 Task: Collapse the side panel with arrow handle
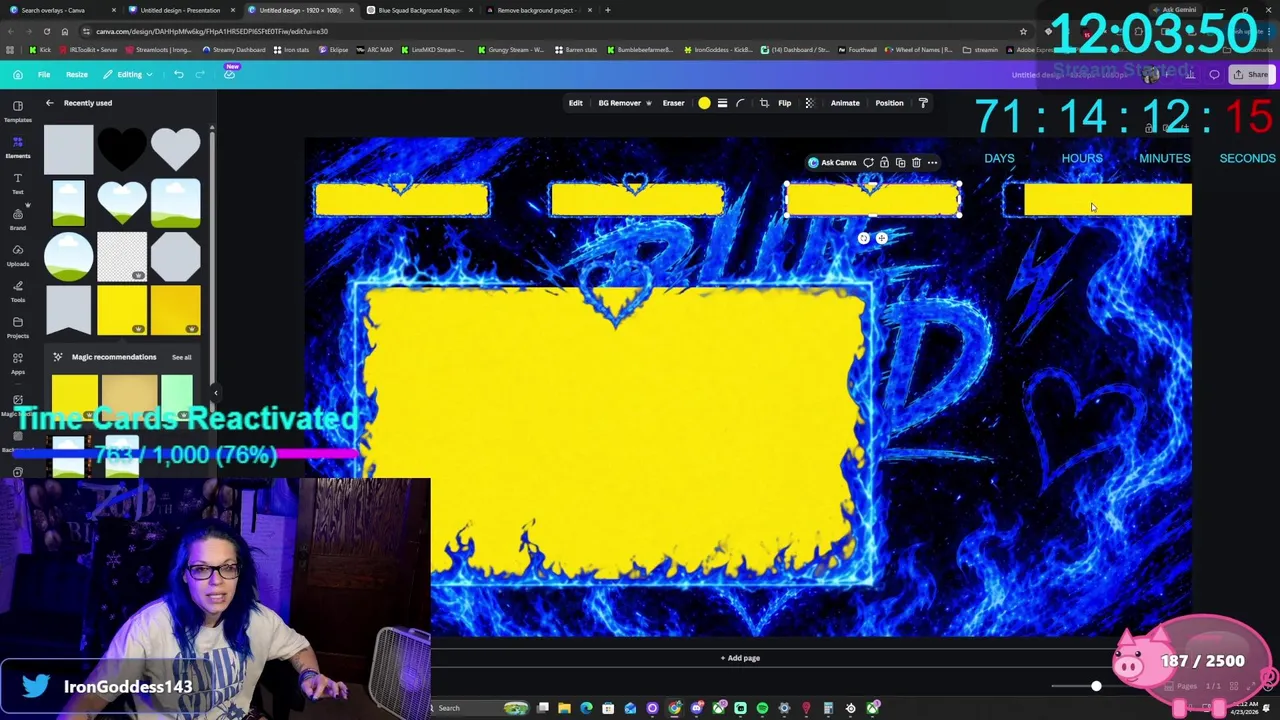click(x=215, y=393)
